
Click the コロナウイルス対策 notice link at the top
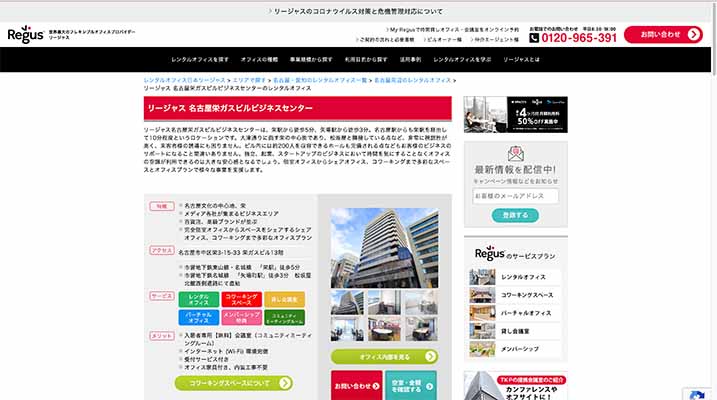coord(356,11)
